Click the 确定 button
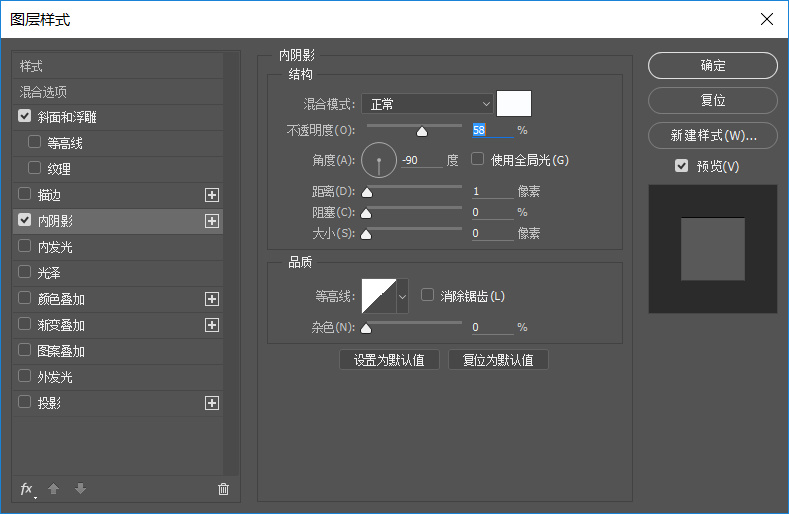Viewport: 789px width, 514px height. 712,66
